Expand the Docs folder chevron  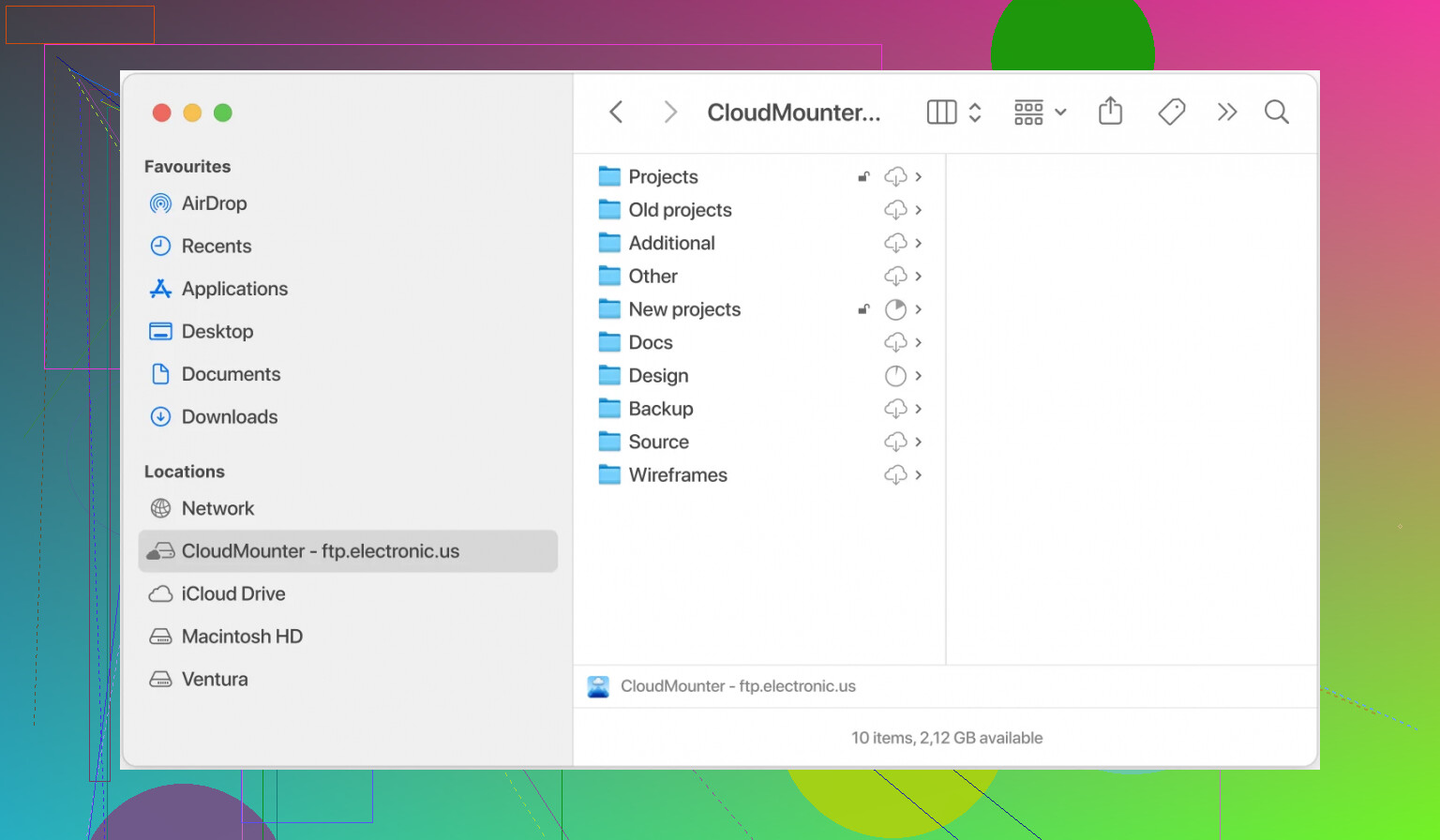tap(919, 342)
